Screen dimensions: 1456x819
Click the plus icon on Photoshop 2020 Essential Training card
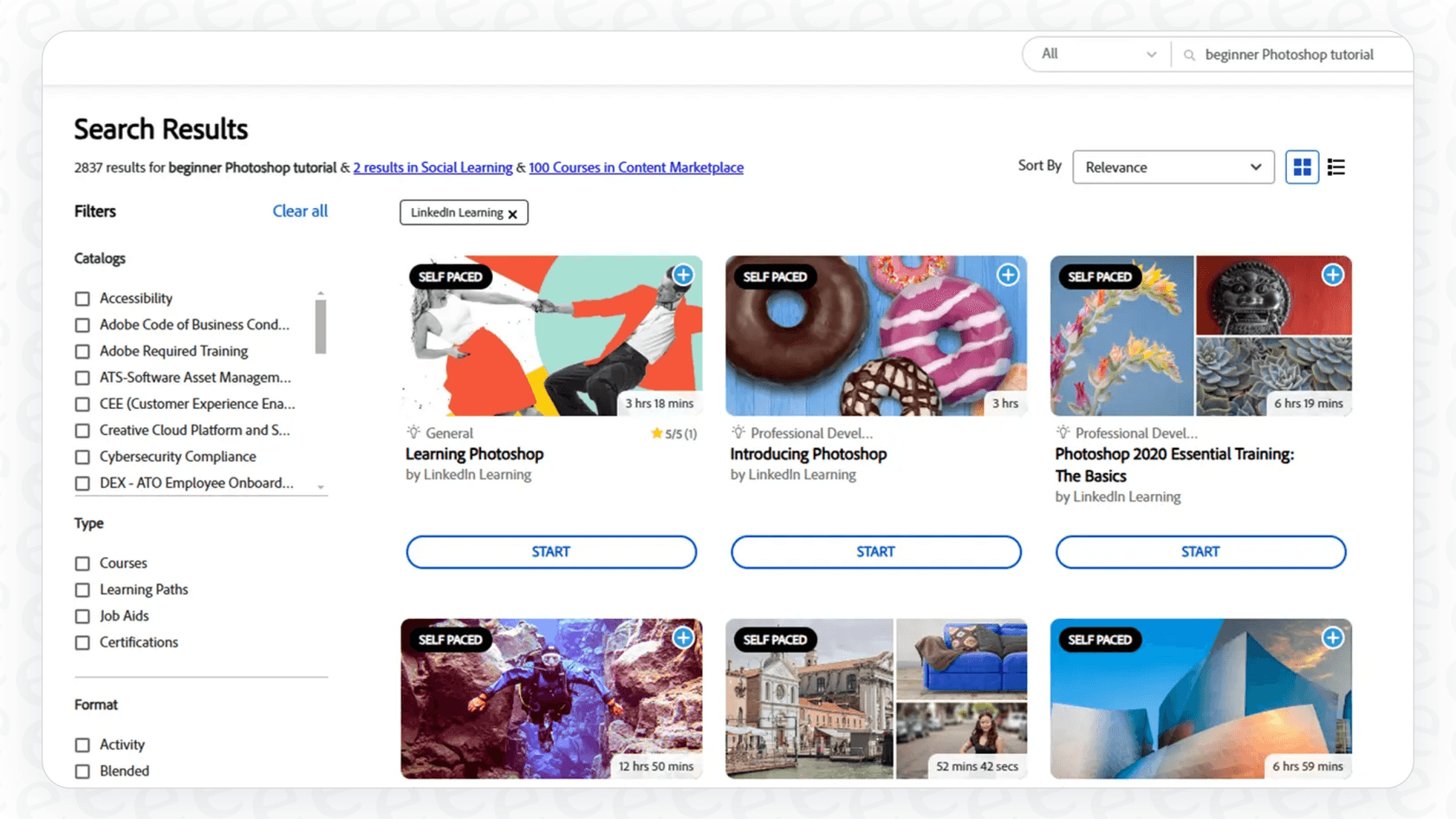point(1332,275)
